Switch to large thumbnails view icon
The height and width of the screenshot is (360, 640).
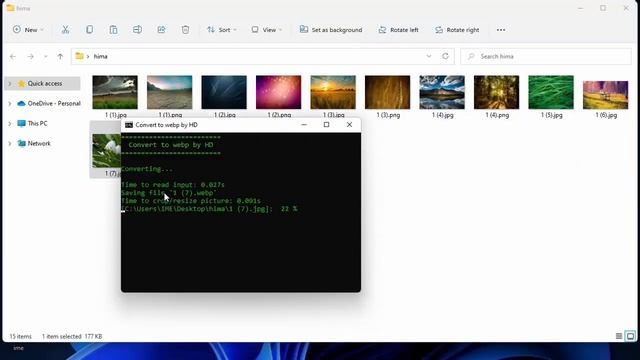coord(630,336)
